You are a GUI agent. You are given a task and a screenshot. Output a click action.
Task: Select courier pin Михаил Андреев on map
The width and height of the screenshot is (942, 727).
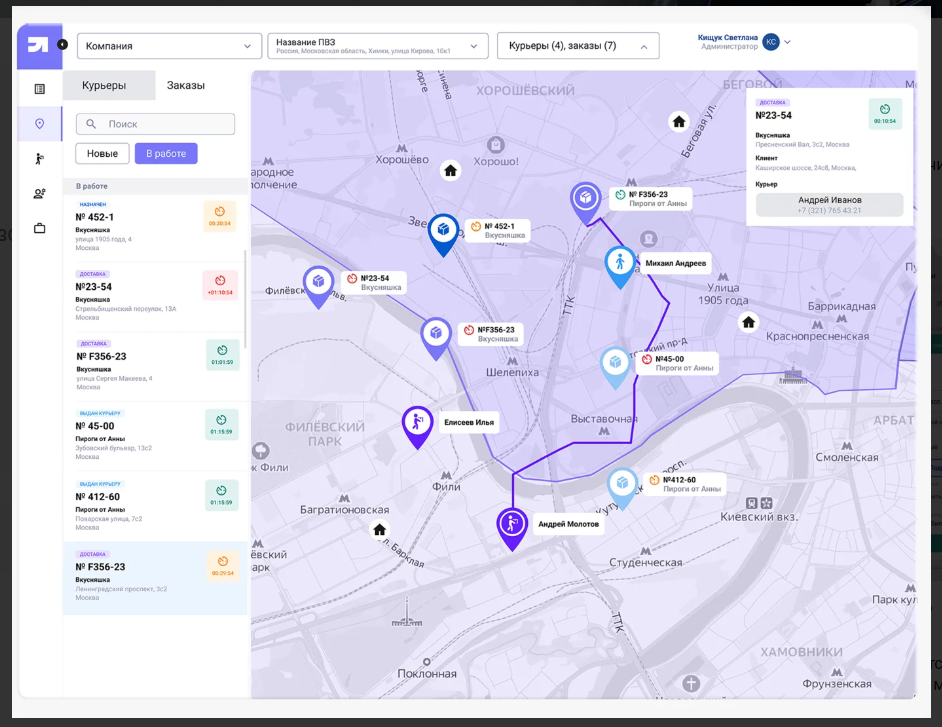point(620,266)
